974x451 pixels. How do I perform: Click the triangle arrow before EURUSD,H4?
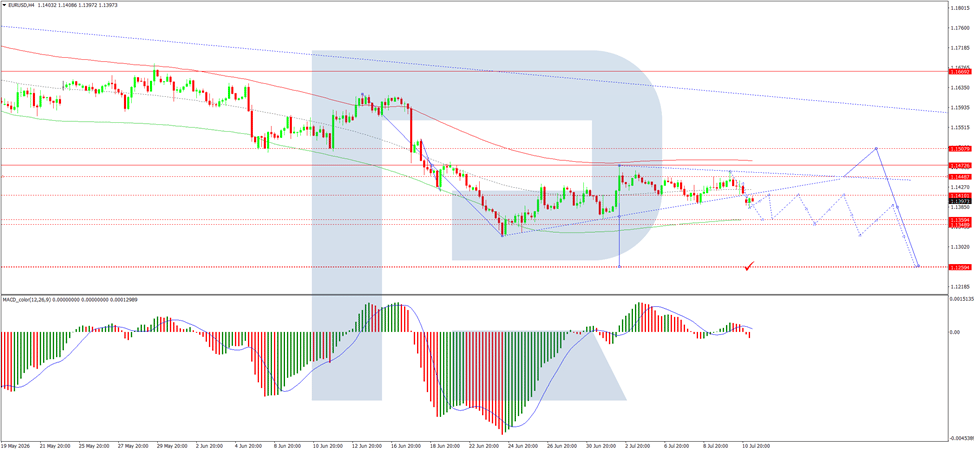point(4,5)
